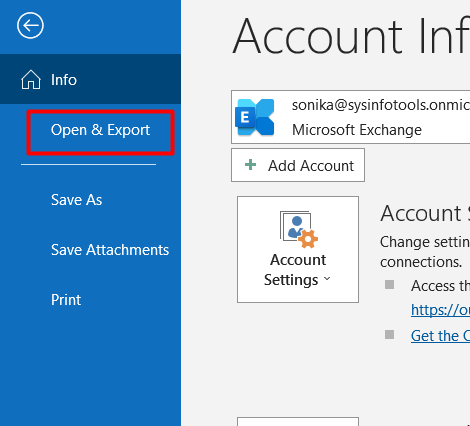The width and height of the screenshot is (470, 426).
Task: Choose Save As in the sidebar
Action: pos(76,200)
